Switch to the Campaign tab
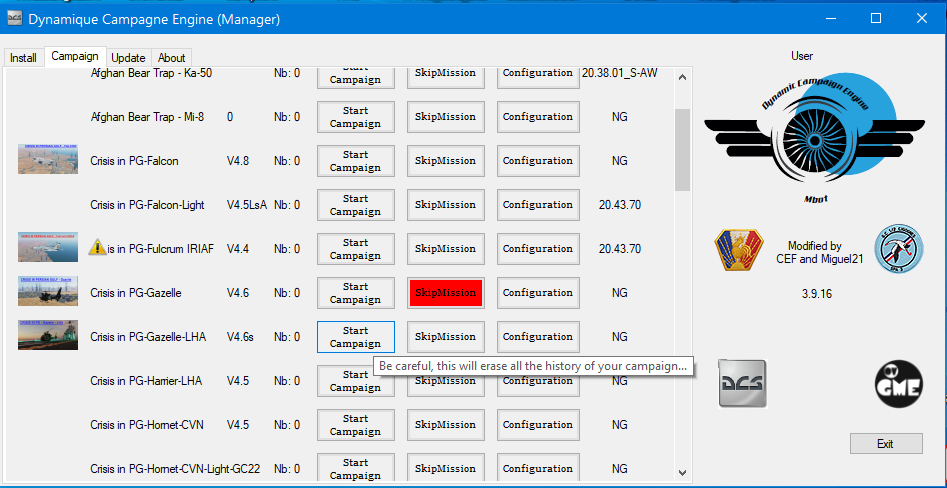The width and height of the screenshot is (947, 488). click(x=75, y=56)
